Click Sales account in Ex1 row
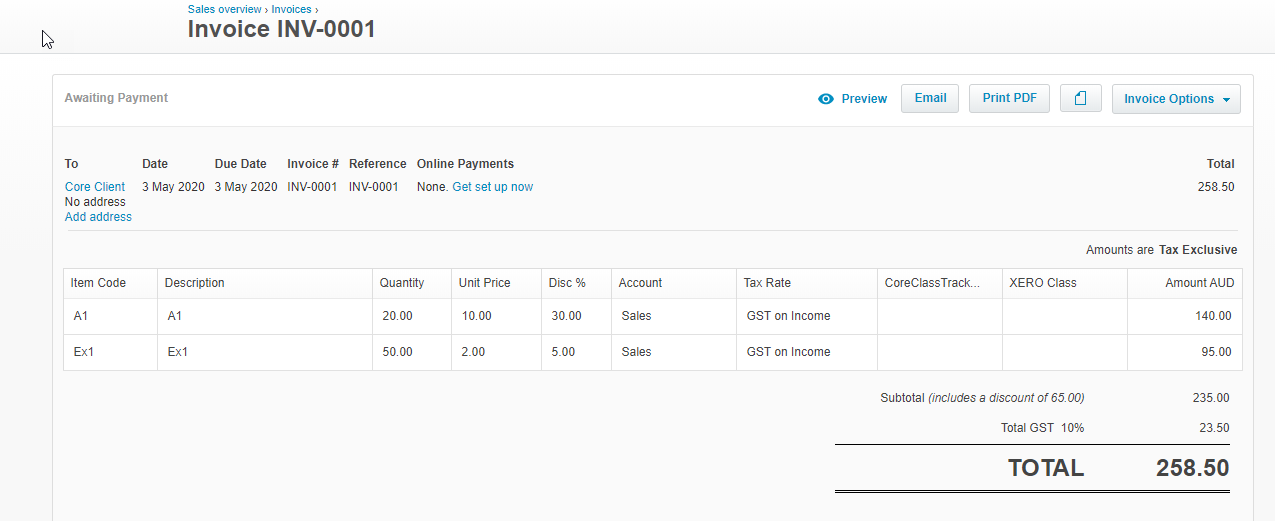Screen dimensions: 1275x521 pos(636,352)
